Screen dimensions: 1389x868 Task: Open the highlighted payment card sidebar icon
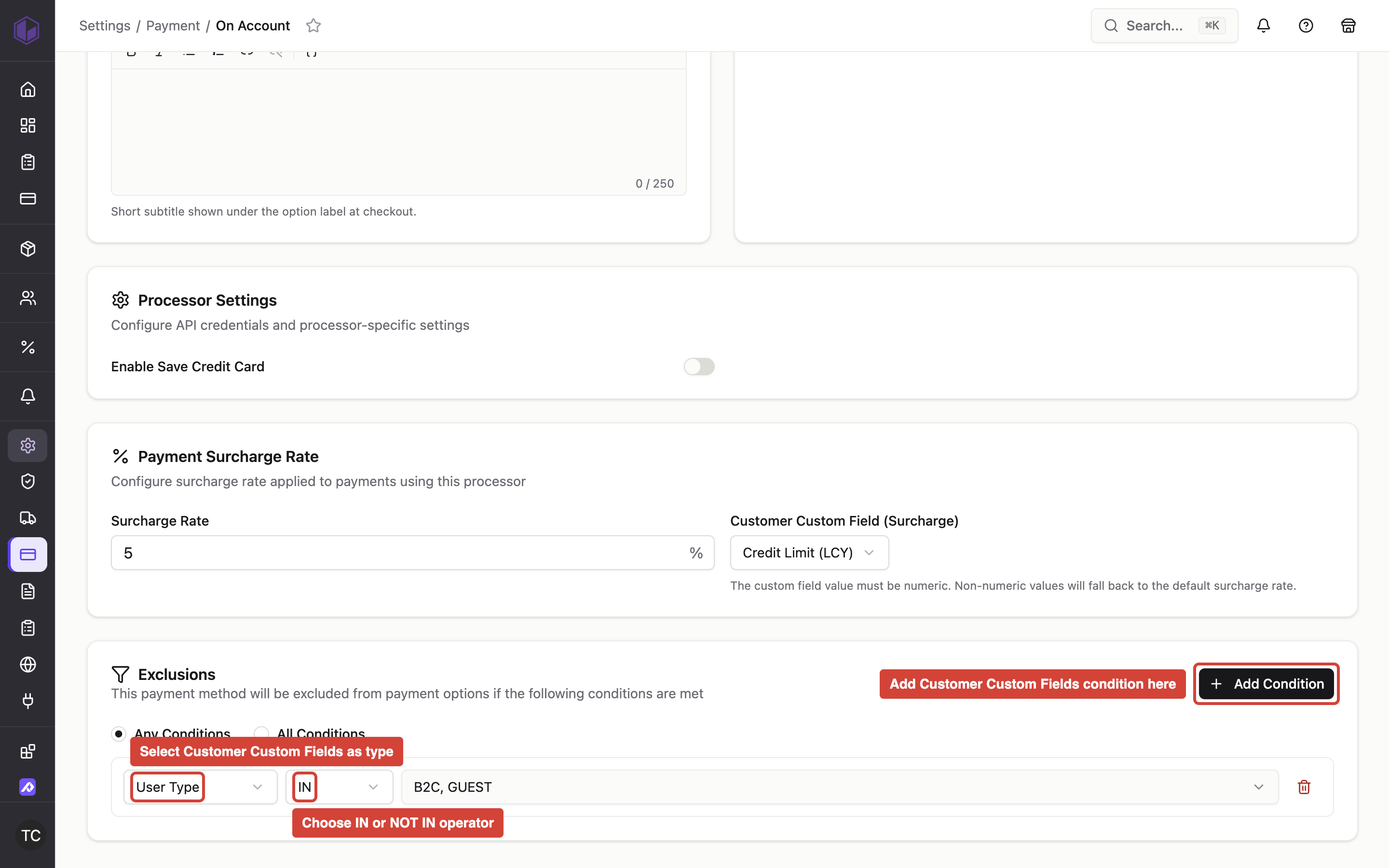click(27, 555)
